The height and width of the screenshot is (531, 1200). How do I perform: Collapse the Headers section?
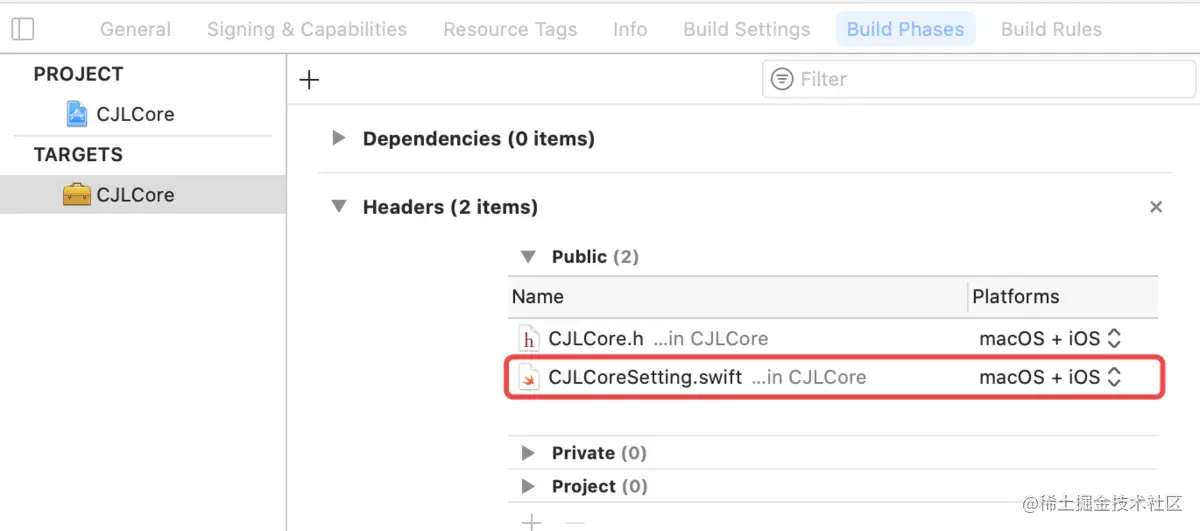(x=339, y=207)
